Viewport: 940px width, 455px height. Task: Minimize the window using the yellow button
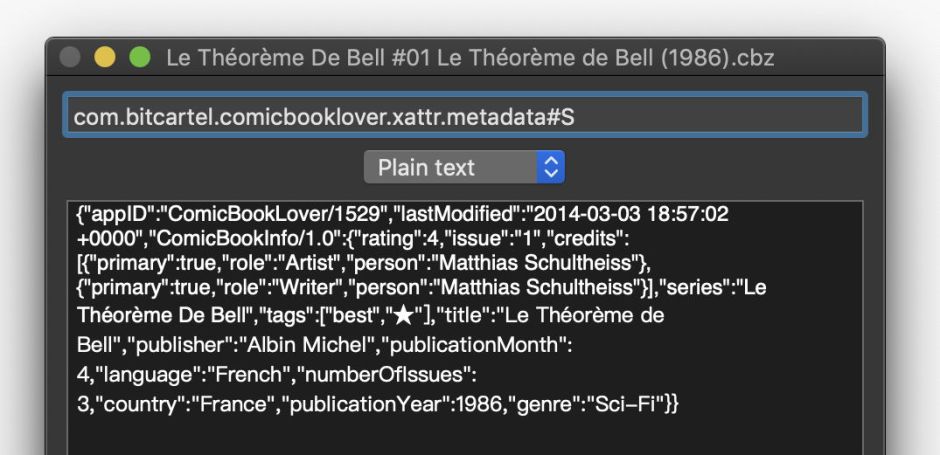[105, 57]
